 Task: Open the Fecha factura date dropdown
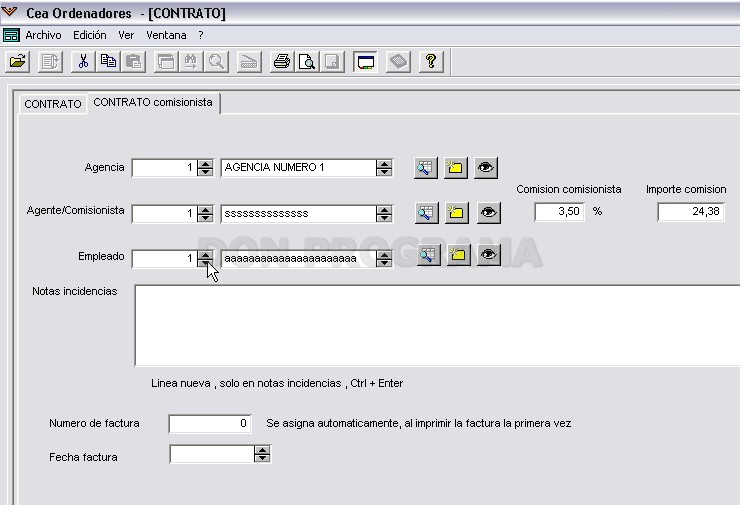click(262, 454)
